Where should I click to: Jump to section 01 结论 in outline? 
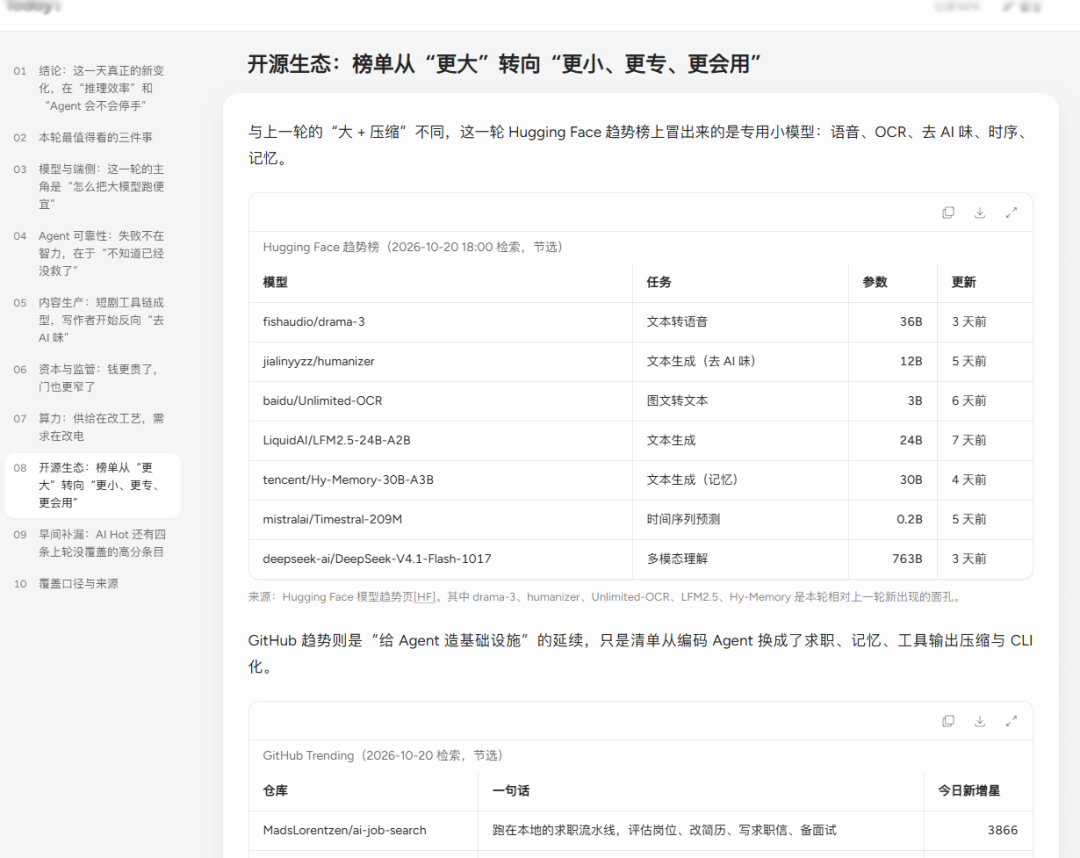tap(93, 88)
